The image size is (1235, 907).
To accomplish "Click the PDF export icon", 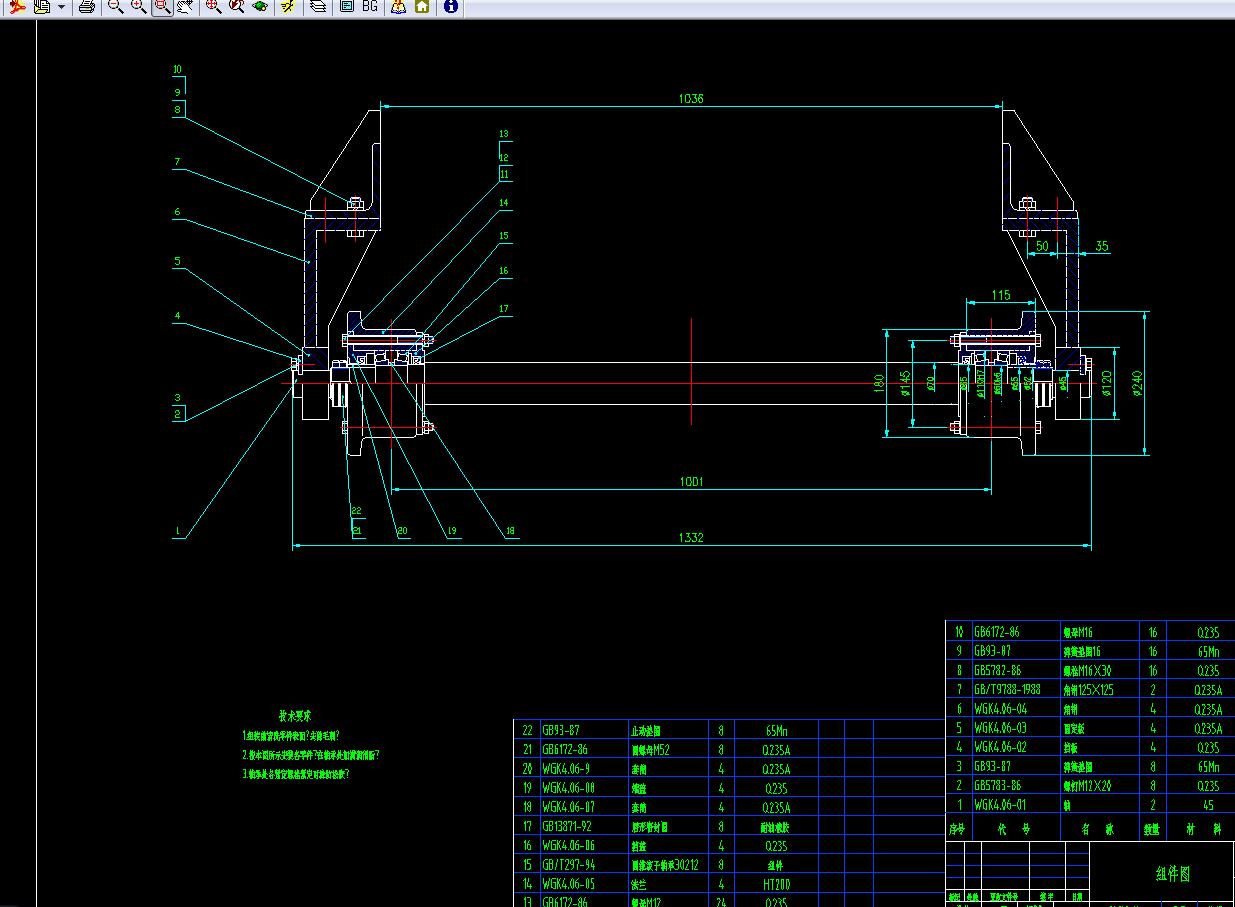I will (17, 6).
